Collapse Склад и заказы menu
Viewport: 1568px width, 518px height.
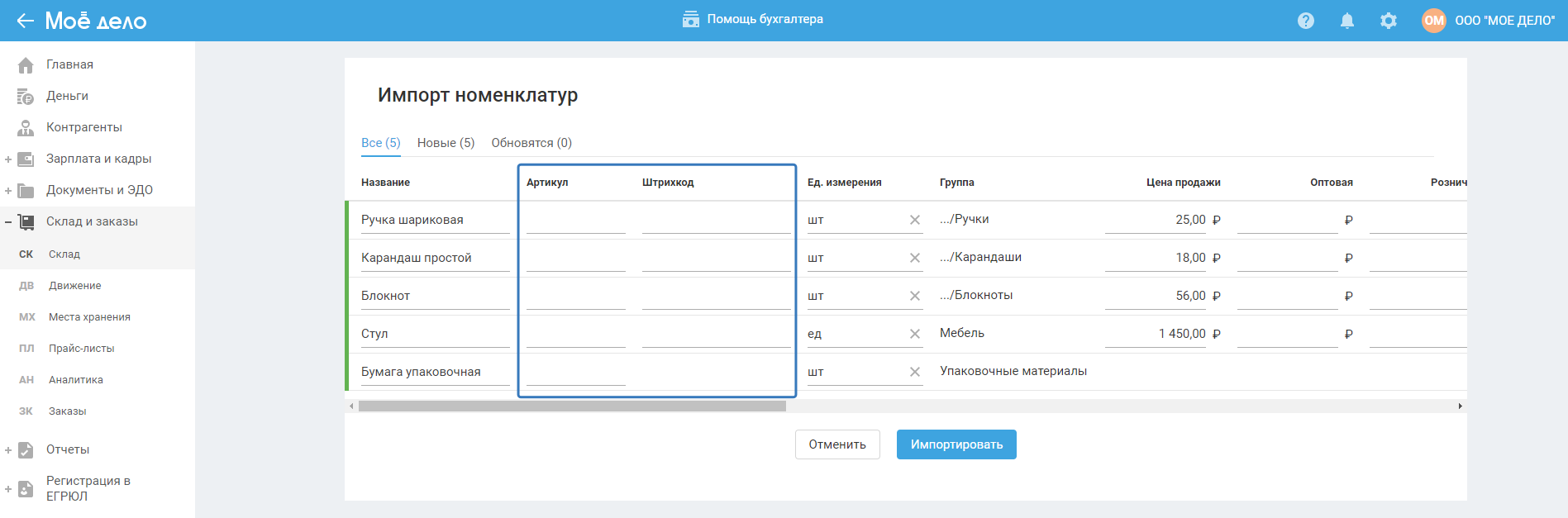(8, 222)
